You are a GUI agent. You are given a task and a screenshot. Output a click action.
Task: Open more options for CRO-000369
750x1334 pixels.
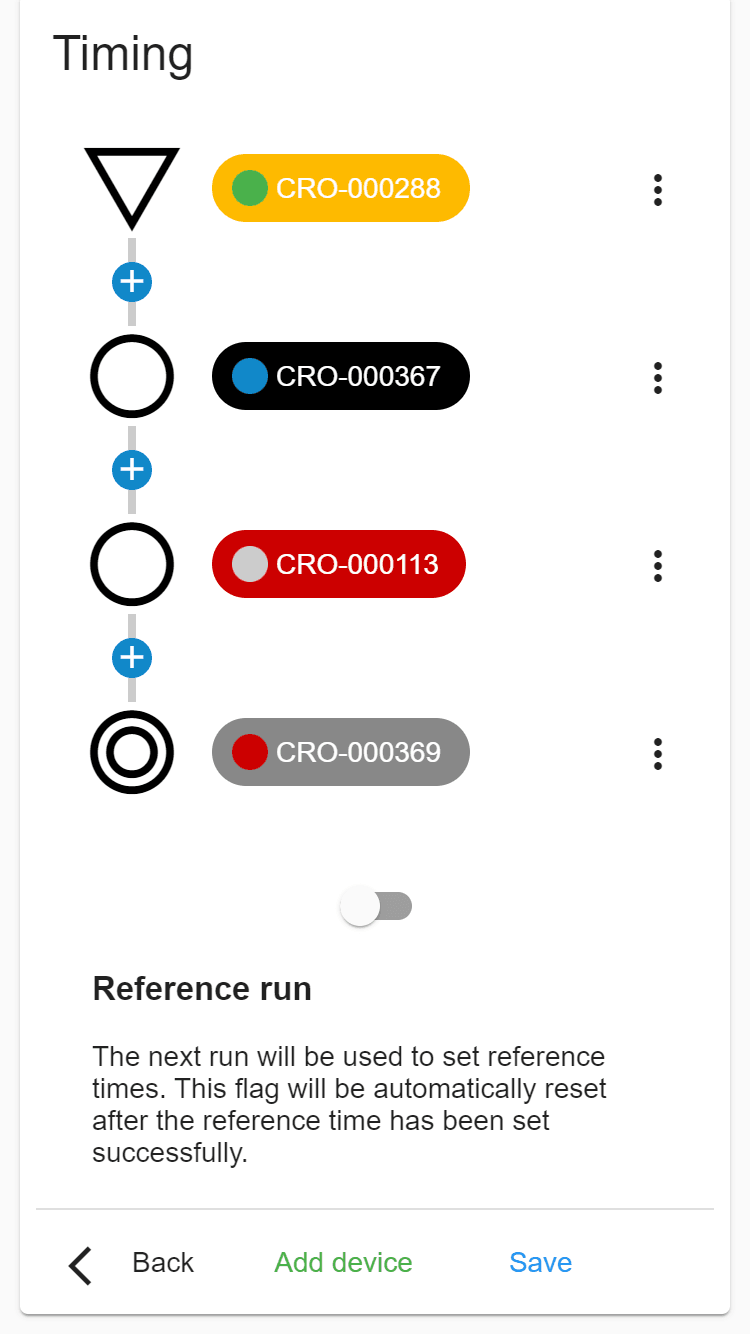tap(657, 753)
